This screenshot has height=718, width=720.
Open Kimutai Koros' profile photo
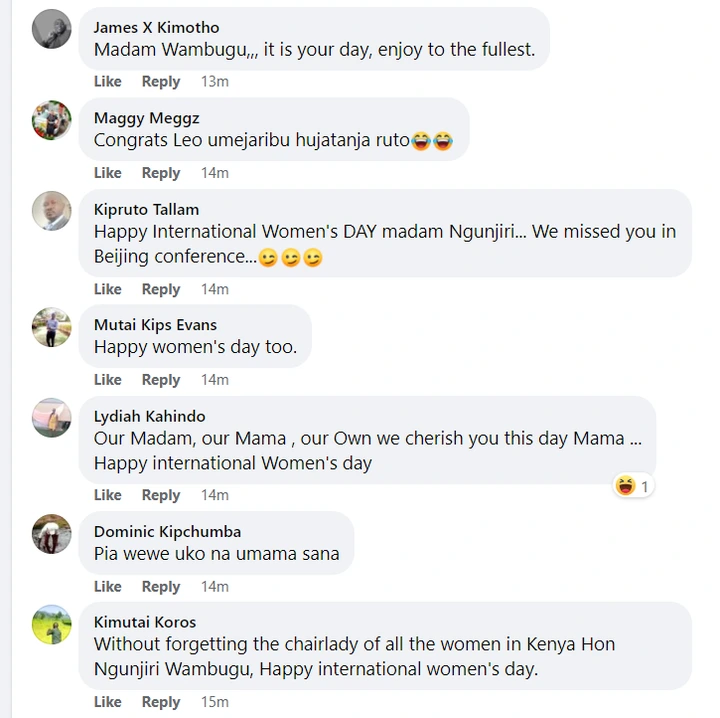[x=52, y=625]
